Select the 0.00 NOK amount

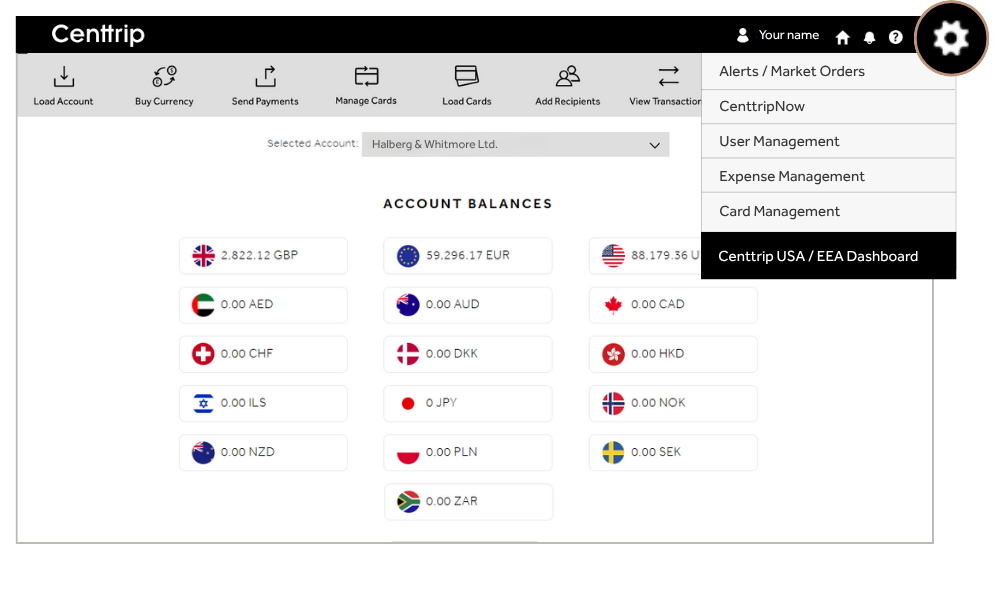coord(658,402)
